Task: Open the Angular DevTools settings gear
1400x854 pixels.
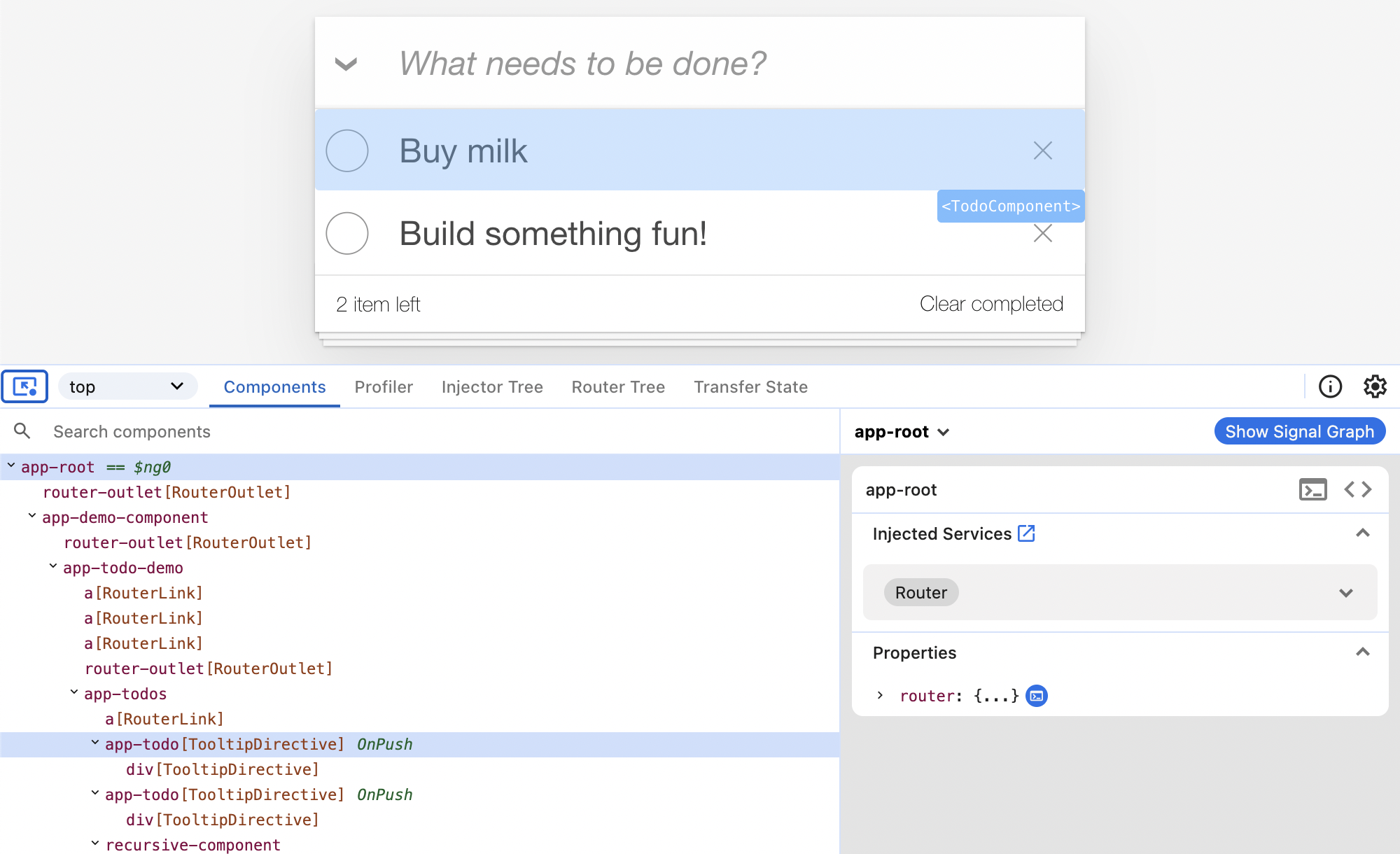Action: pos(1375,386)
